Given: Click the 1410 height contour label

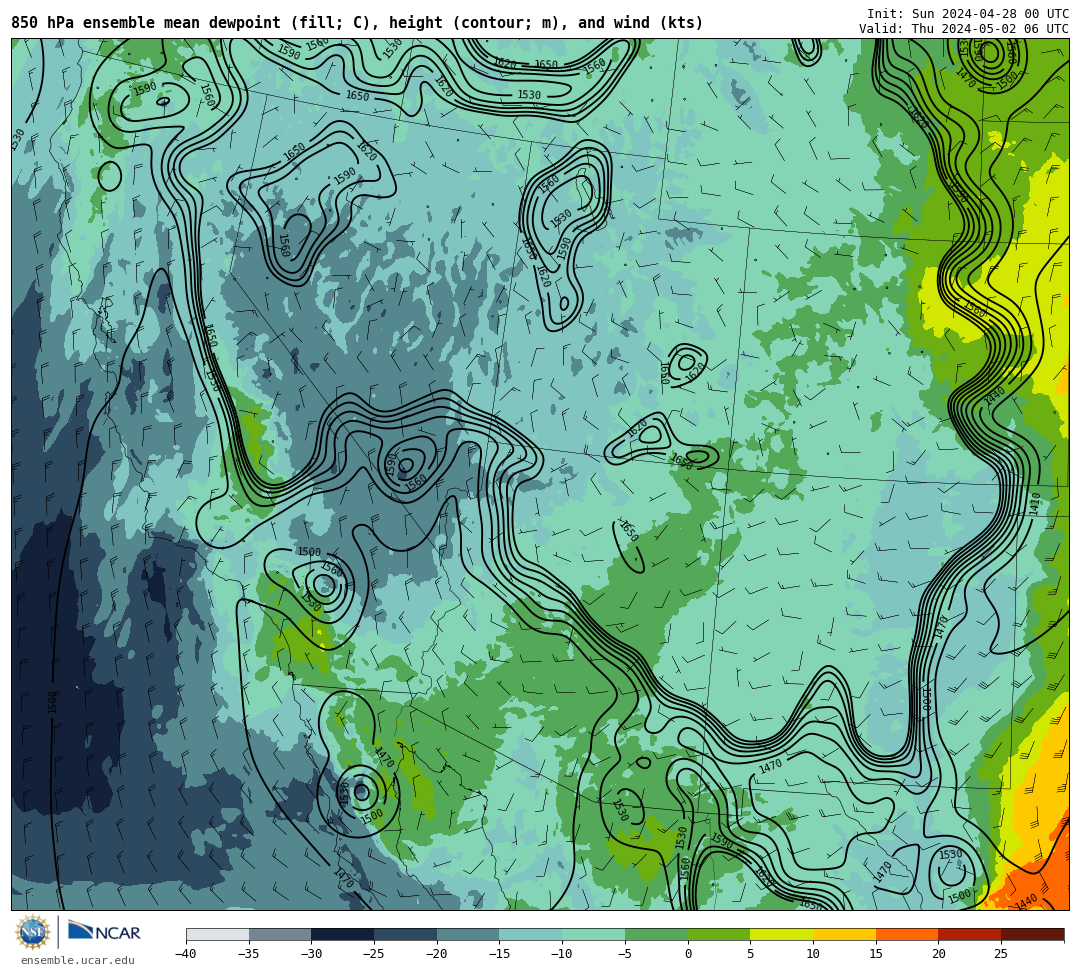Looking at the screenshot, I should pyautogui.click(x=1035, y=504).
